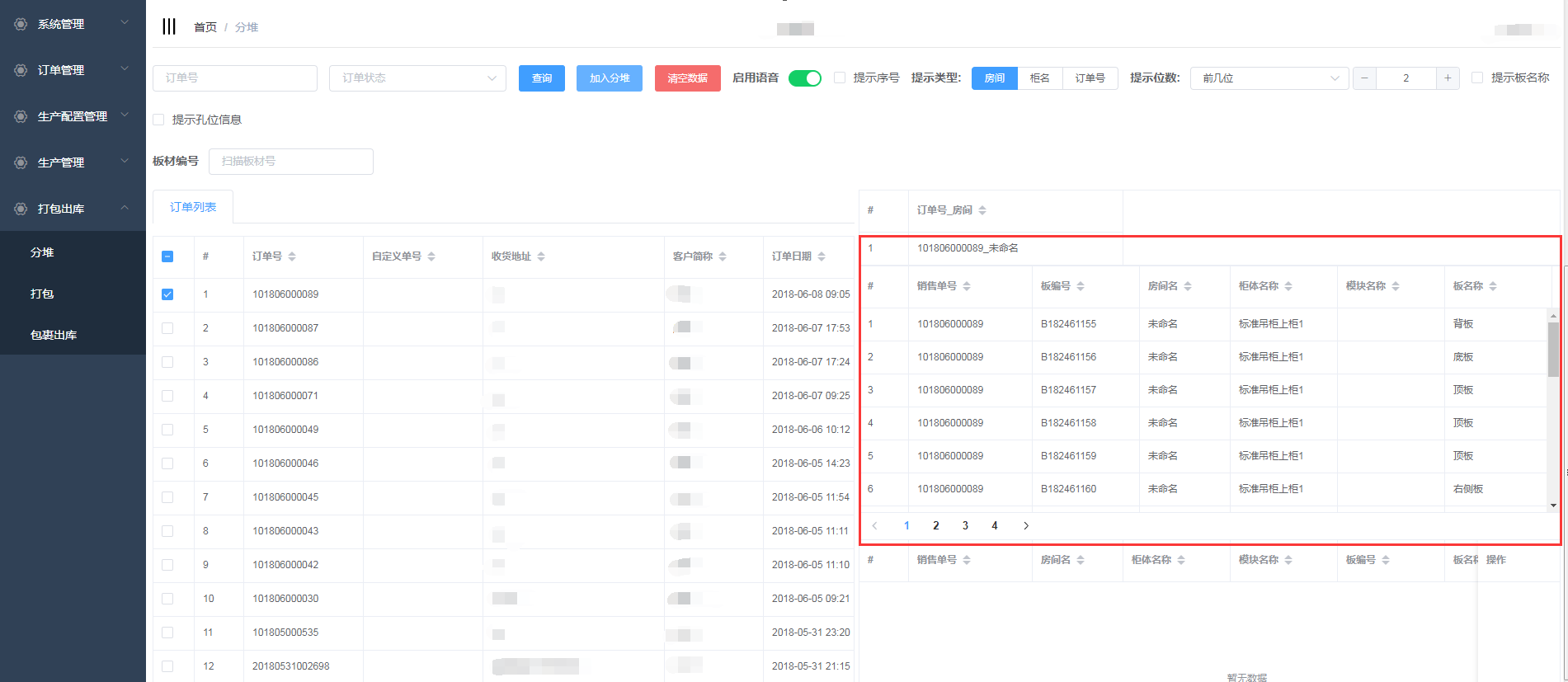Click the sort icon beside 客户简称 column

click(723, 256)
